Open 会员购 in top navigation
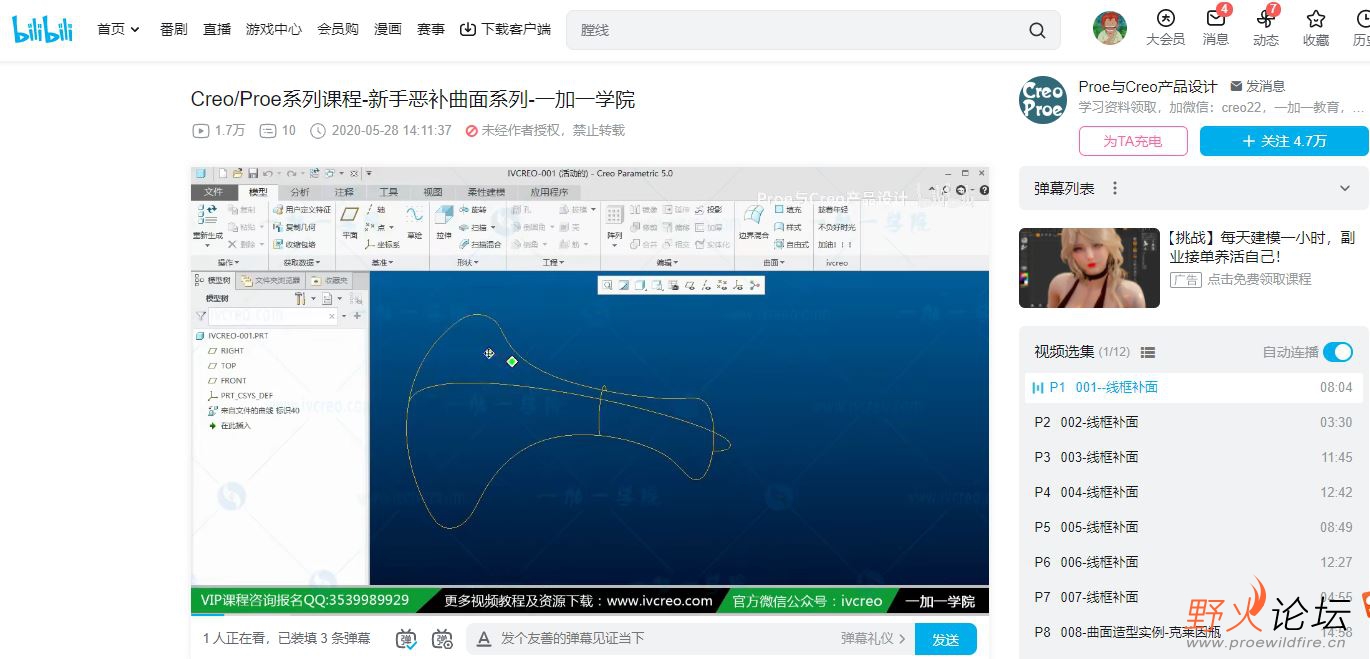The height and width of the screenshot is (659, 1370). point(338,29)
